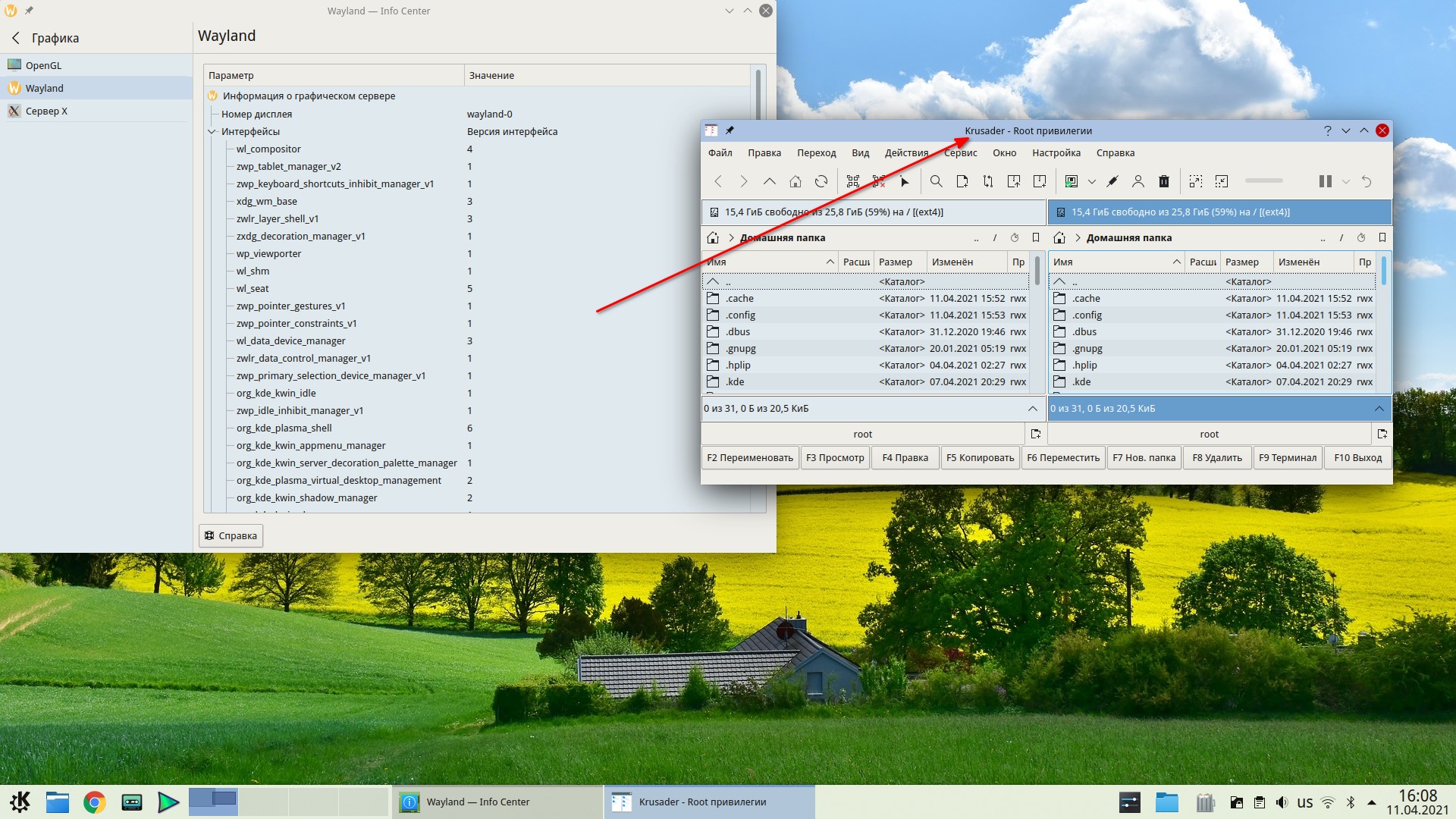Click the user profile icon in Krusader toolbar
This screenshot has width=1456, height=819.
[1137, 181]
